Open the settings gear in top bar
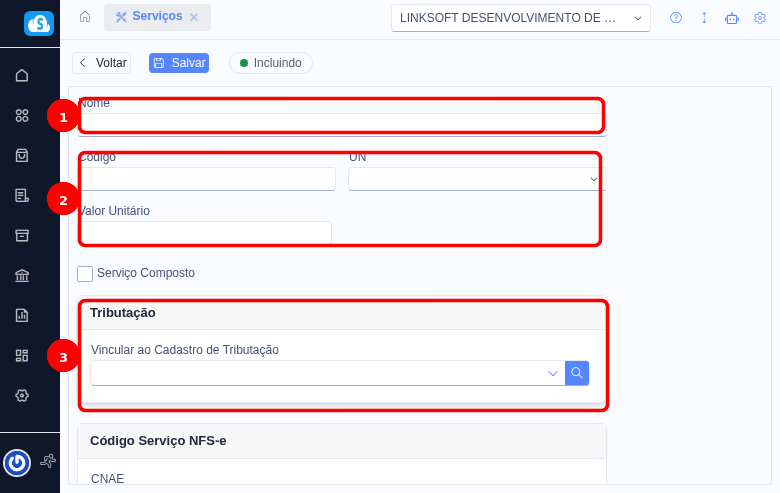Image resolution: width=780 pixels, height=493 pixels. pyautogui.click(x=760, y=18)
